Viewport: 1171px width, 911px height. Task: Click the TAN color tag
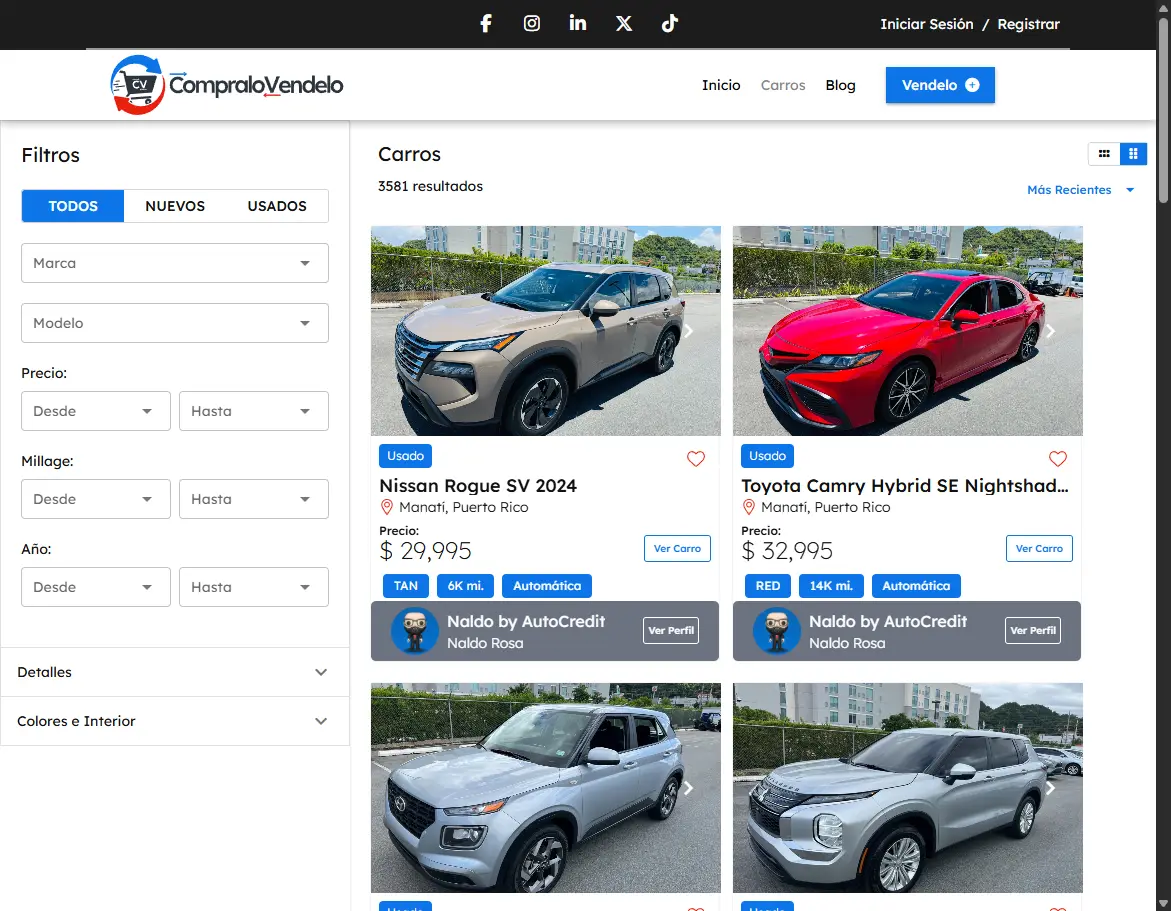point(406,586)
